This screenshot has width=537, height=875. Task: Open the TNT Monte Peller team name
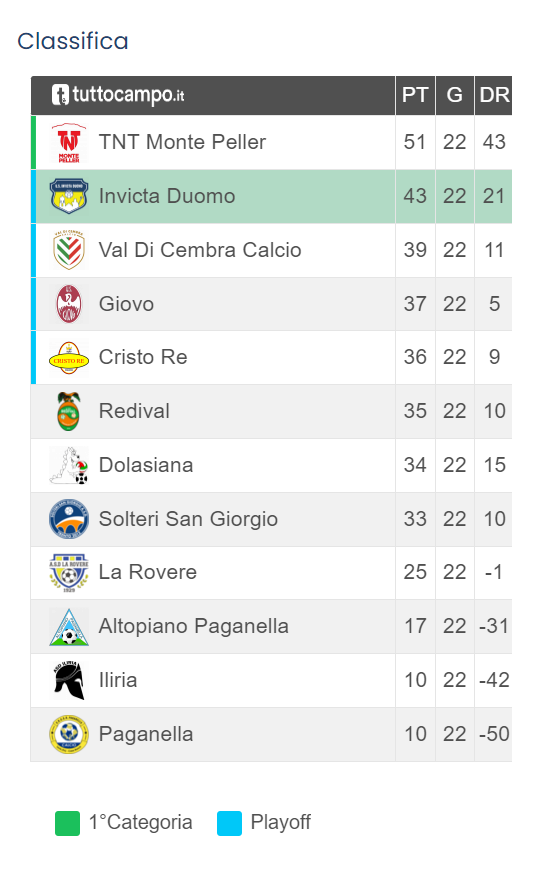(x=182, y=142)
